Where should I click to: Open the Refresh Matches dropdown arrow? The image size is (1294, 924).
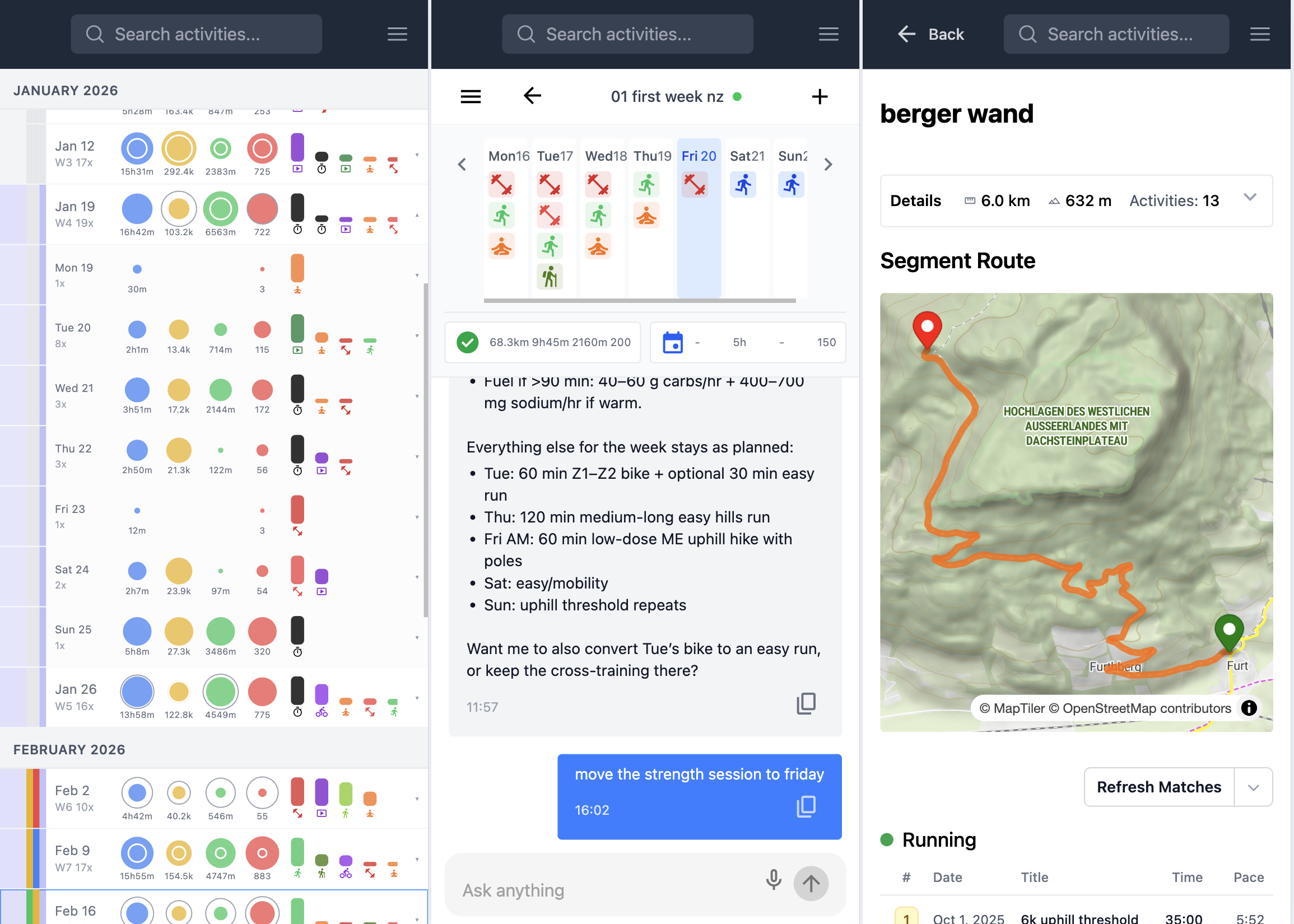pyautogui.click(x=1253, y=787)
